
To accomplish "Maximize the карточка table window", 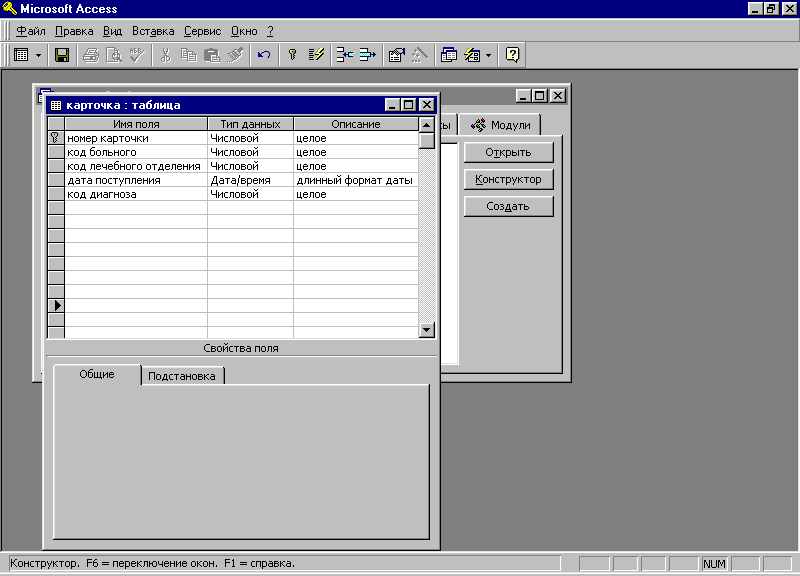I will pos(409,105).
